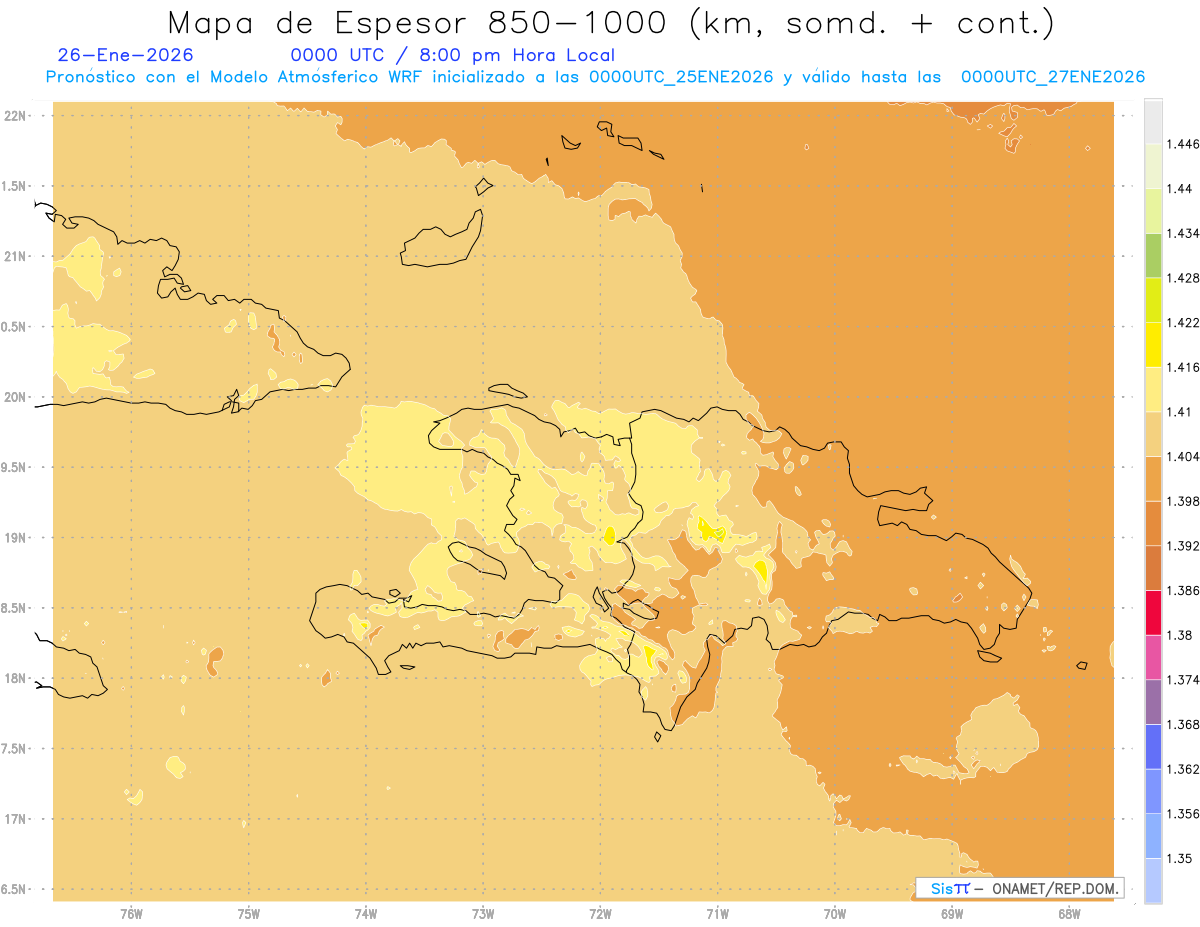The image size is (1200, 927).
Task: Click the colorbar value '1.404'
Action: [x=1182, y=457]
